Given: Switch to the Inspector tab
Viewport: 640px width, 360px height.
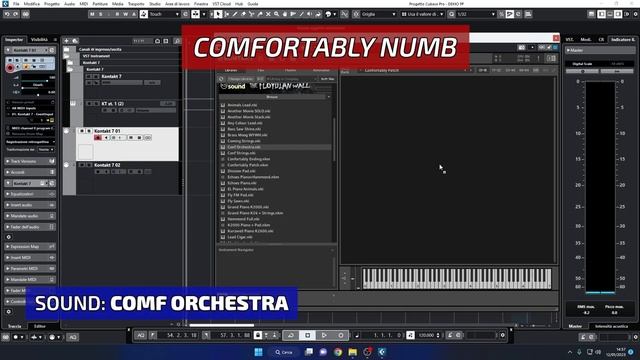Looking at the screenshot, I should click(x=14, y=40).
